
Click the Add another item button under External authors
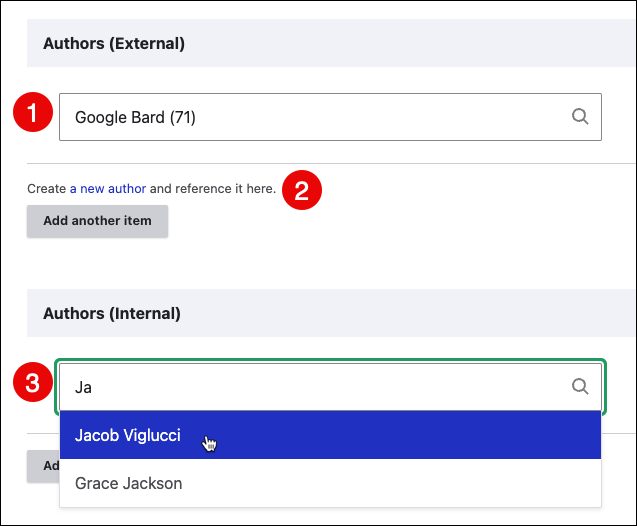(98, 221)
